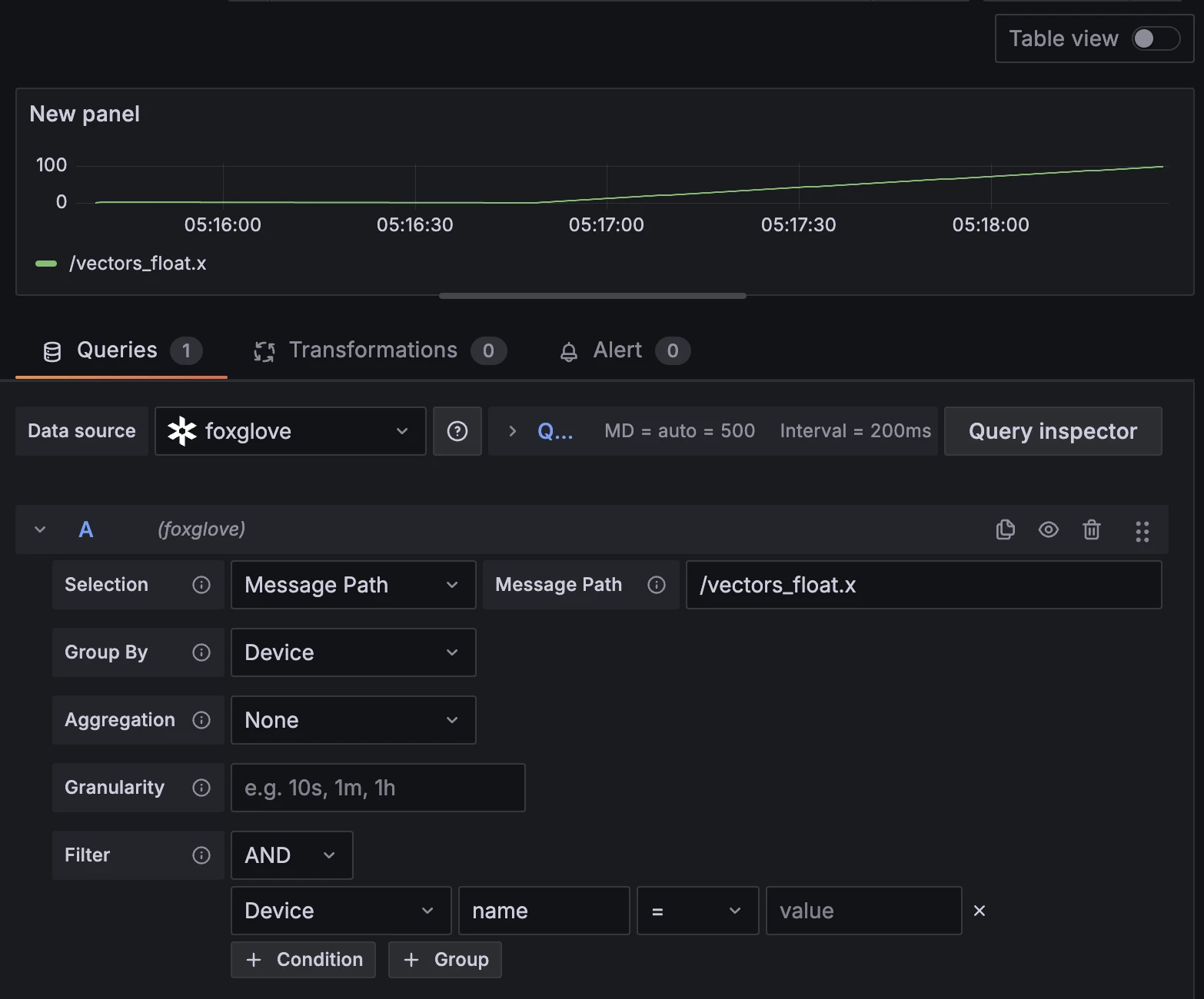This screenshot has width=1204, height=999.
Task: Open the foxglove data source dropdown
Action: pyautogui.click(x=291, y=431)
